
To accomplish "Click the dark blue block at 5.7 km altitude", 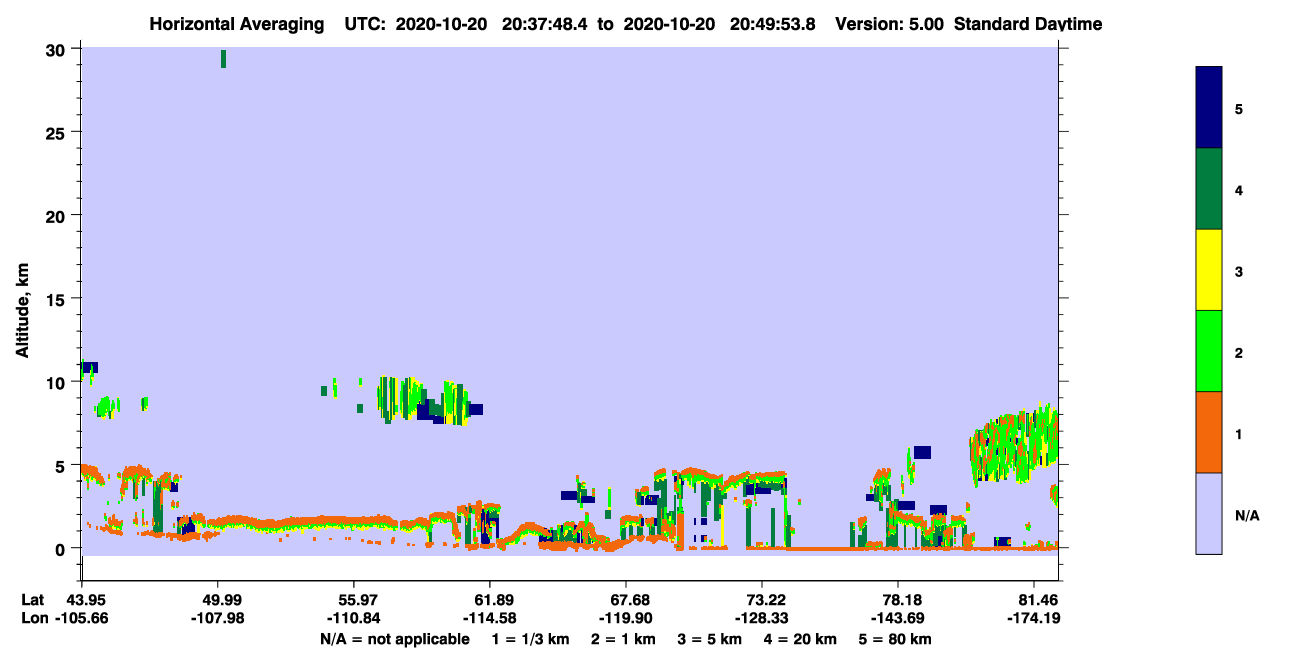I will coord(922,452).
